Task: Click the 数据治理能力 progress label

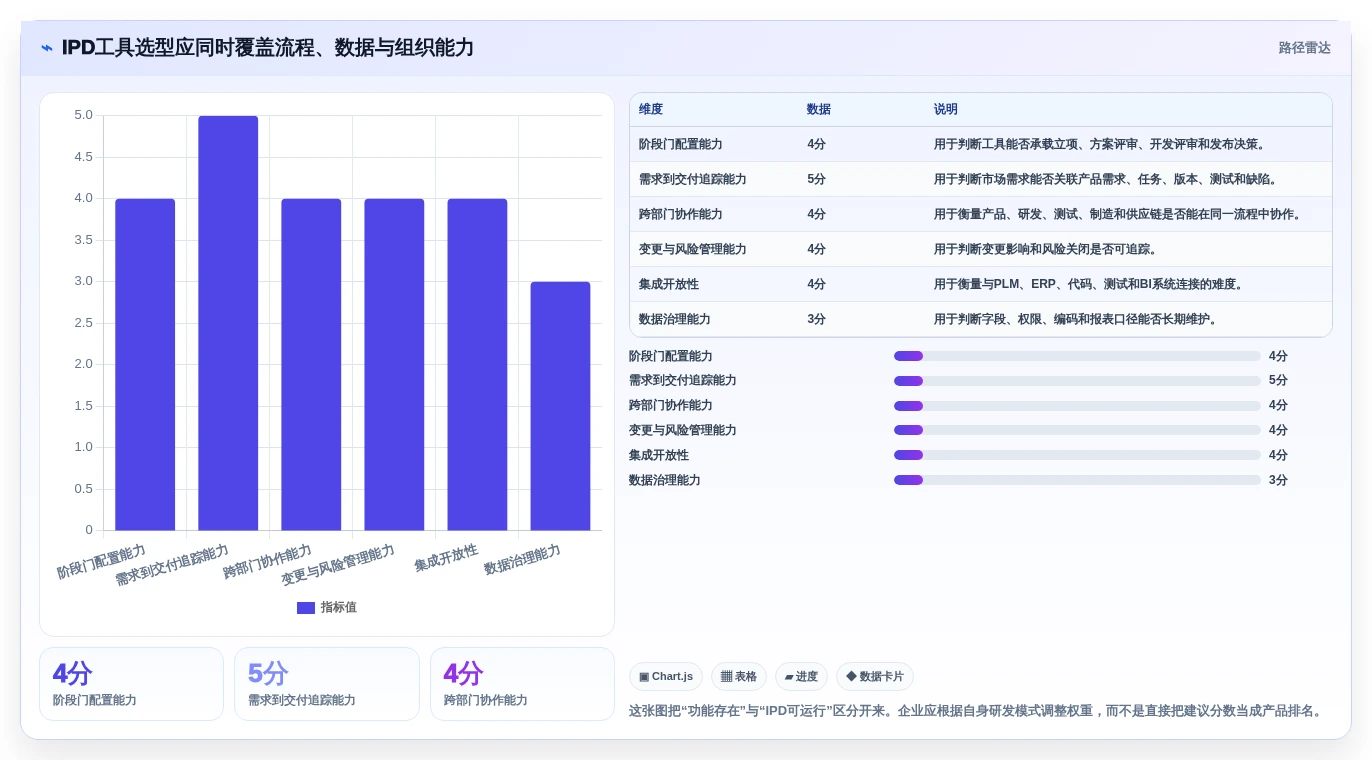Action: [665, 480]
